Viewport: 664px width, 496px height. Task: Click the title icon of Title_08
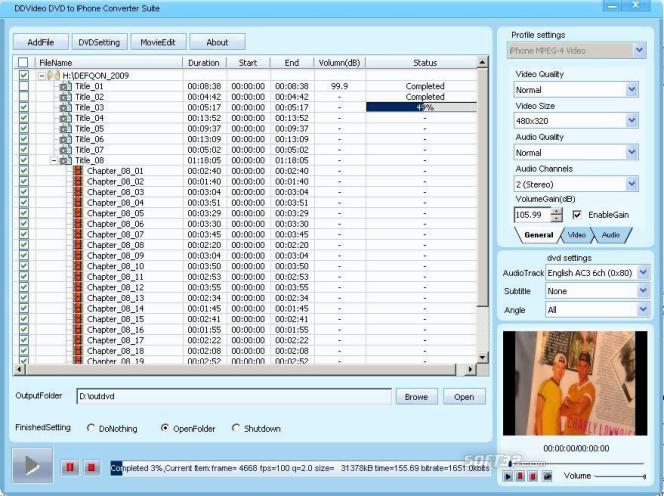(66, 161)
